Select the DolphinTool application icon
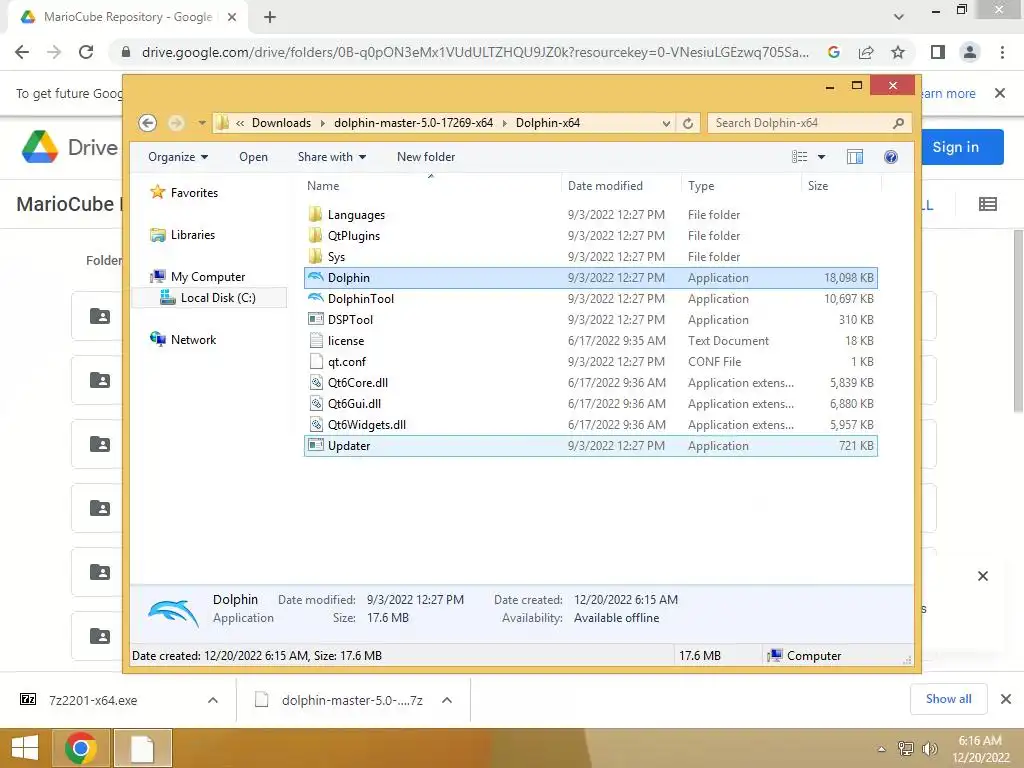The image size is (1024, 768). [315, 298]
